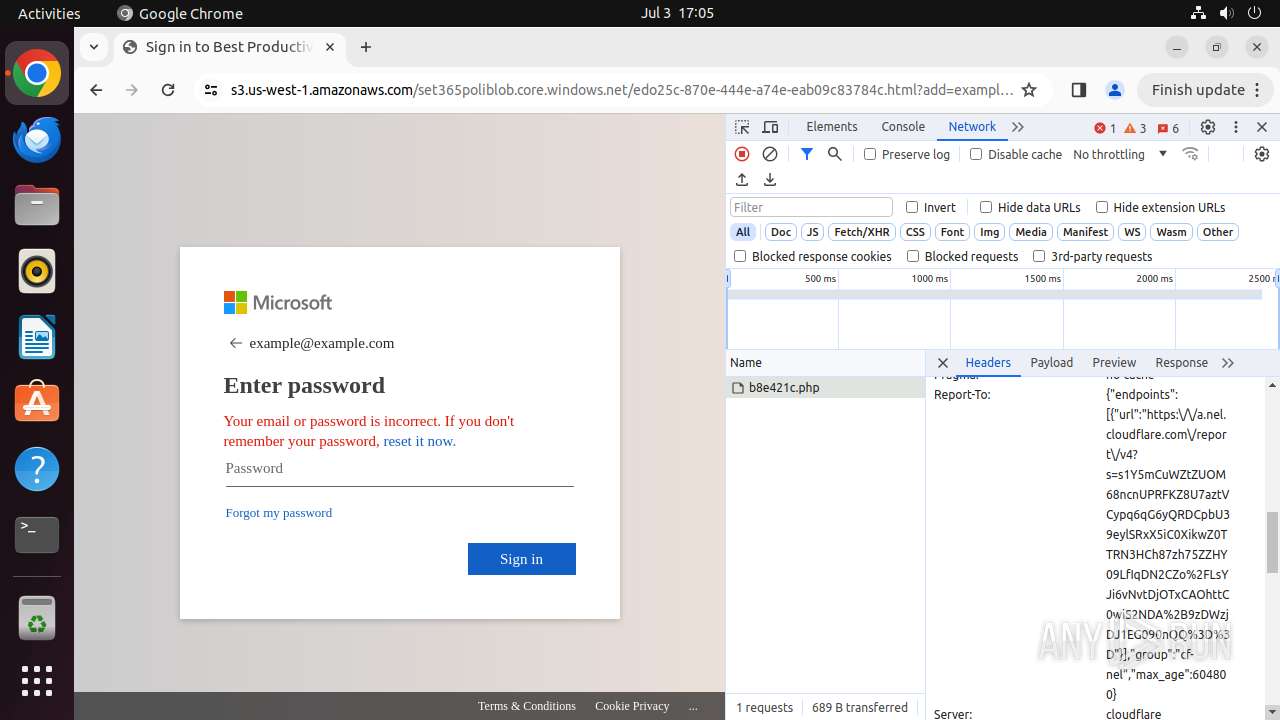Screen dimensions: 1280x720
Task: Filter requests by Img type
Action: [x=989, y=232]
